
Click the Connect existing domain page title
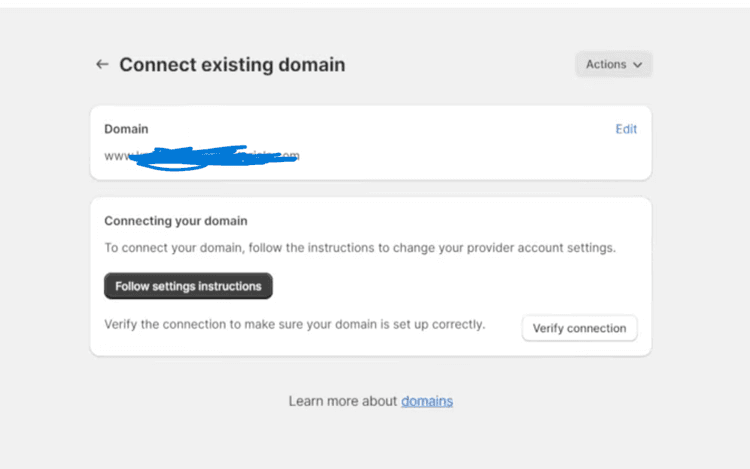[232, 64]
